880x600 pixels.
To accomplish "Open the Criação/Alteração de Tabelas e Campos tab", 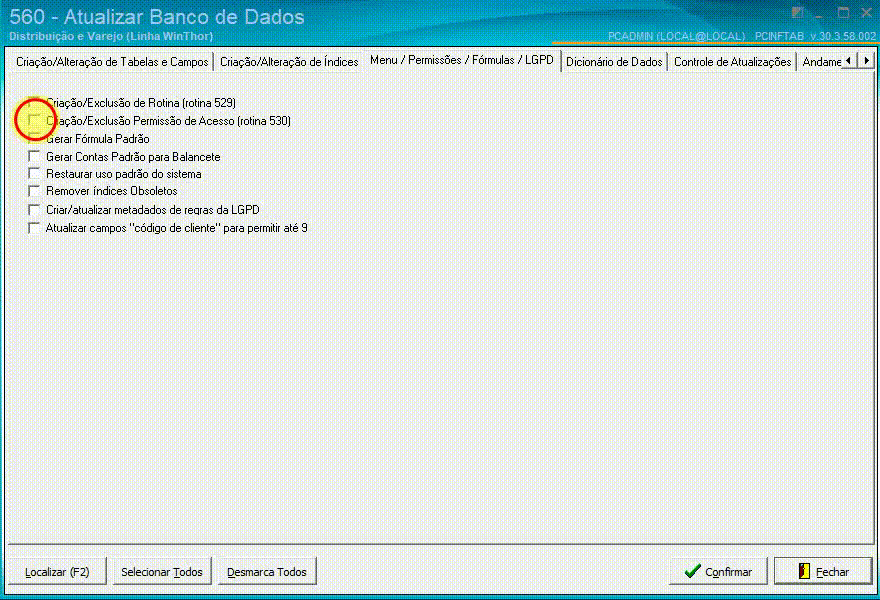I will coord(112,62).
